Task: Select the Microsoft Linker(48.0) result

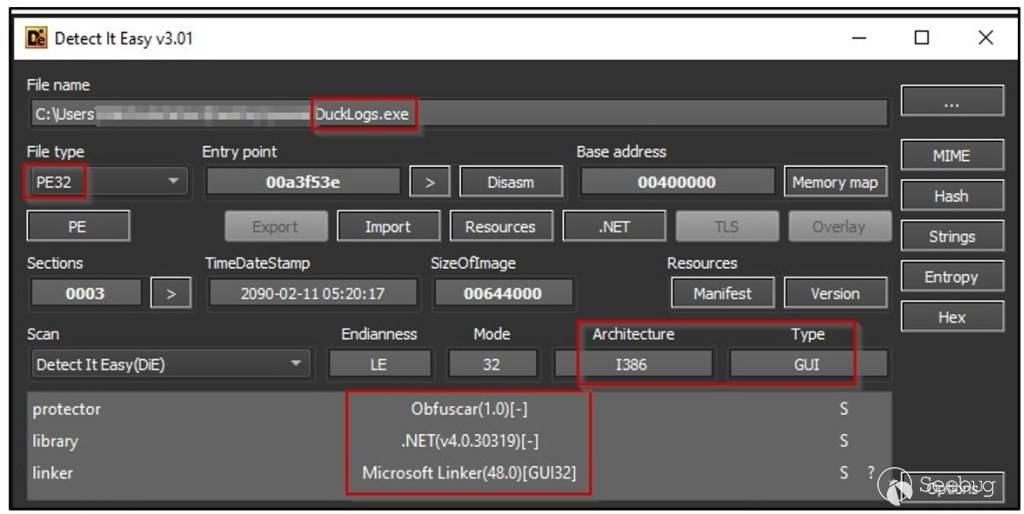Action: (469, 472)
